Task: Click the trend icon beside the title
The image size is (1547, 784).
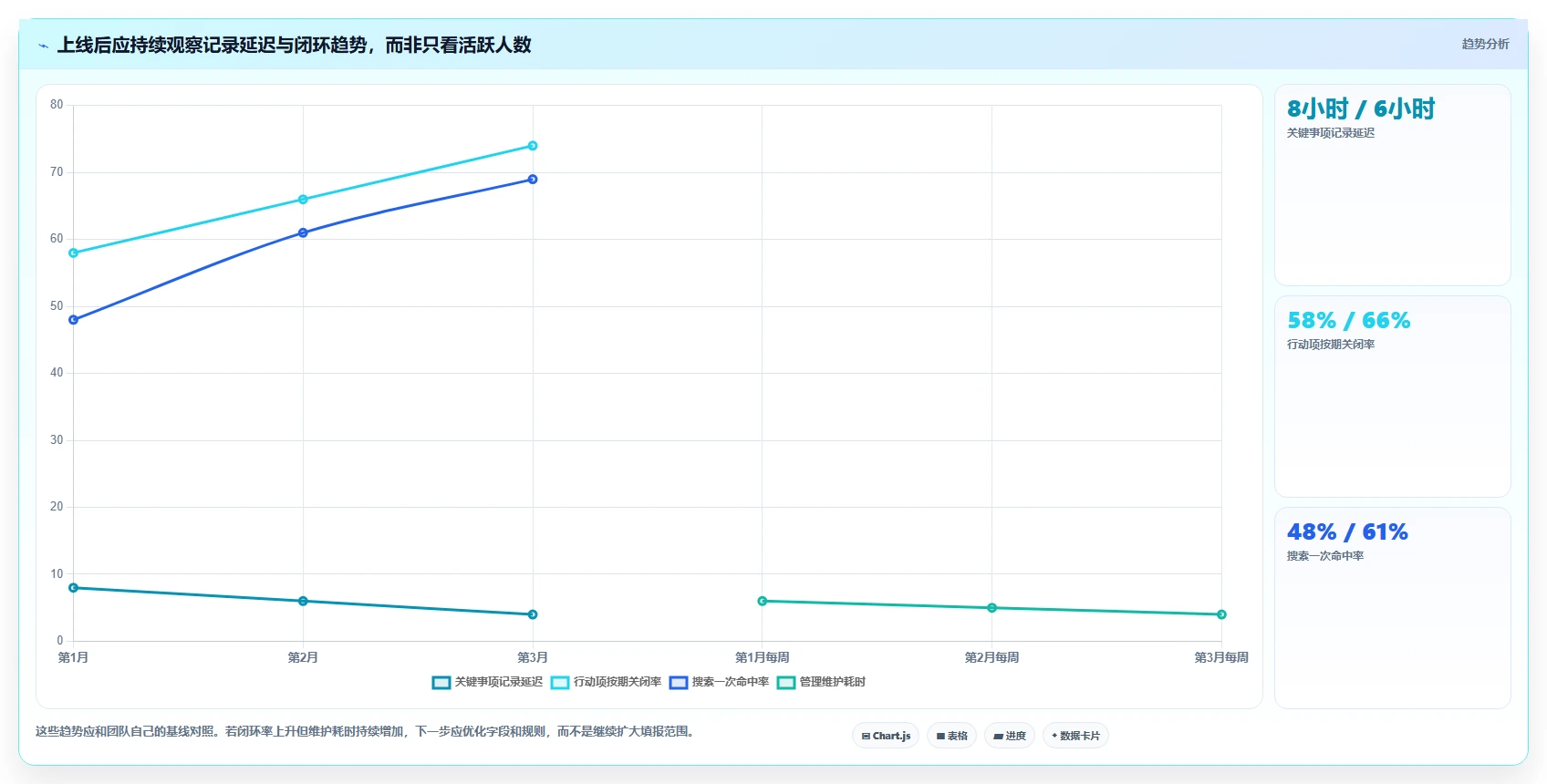Action: [x=43, y=46]
